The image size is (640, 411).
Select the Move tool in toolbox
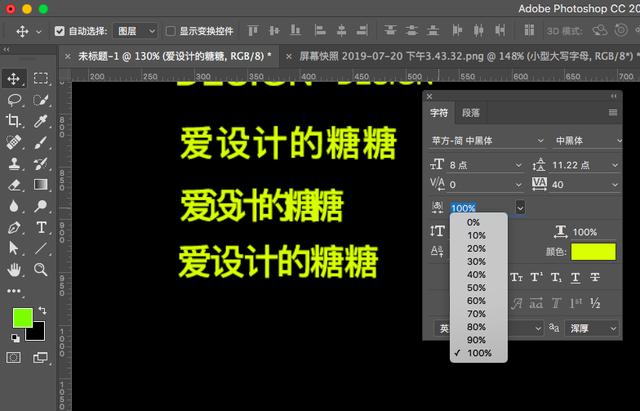[14, 79]
